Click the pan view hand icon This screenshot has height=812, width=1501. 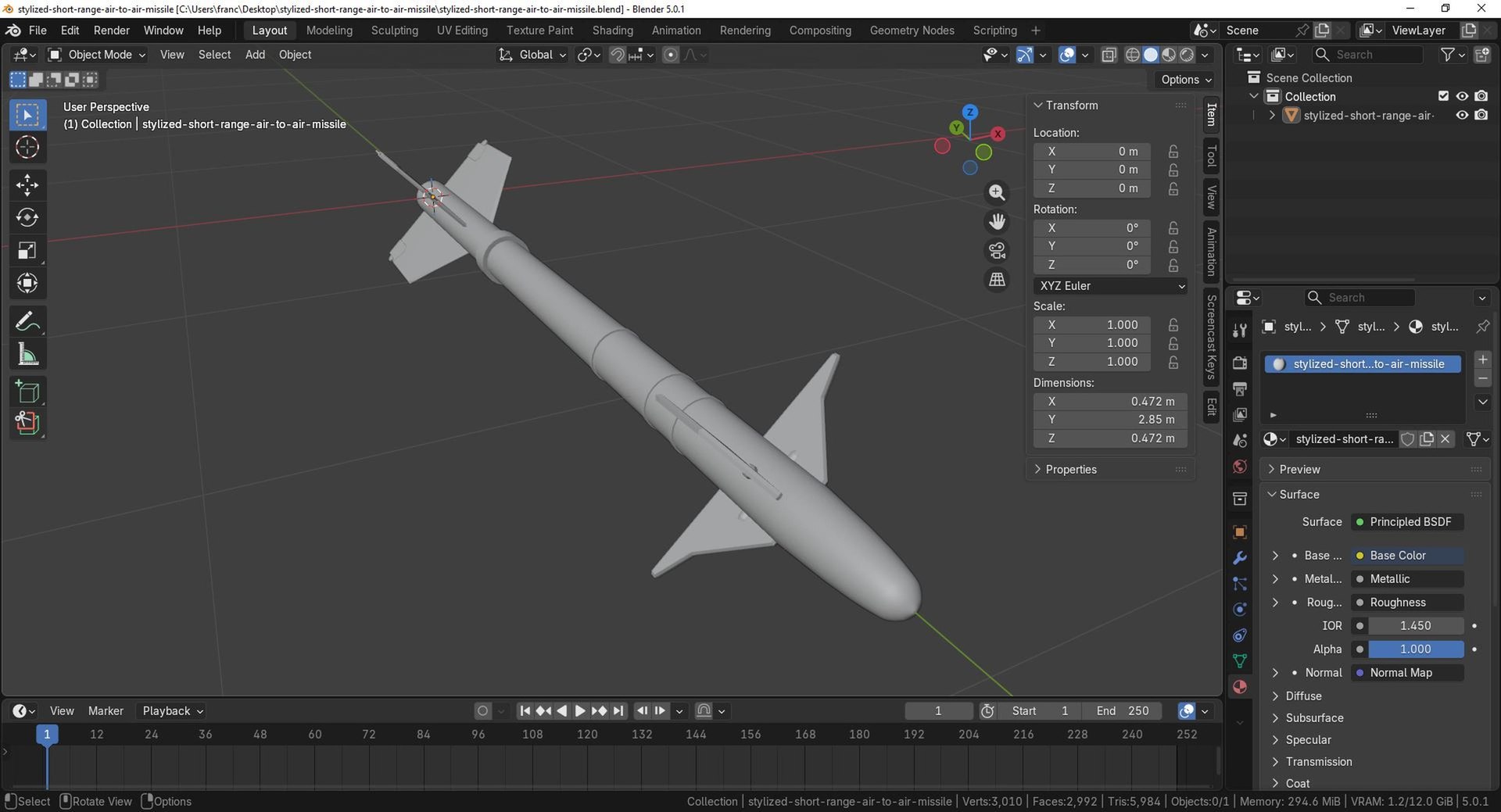[x=997, y=222]
